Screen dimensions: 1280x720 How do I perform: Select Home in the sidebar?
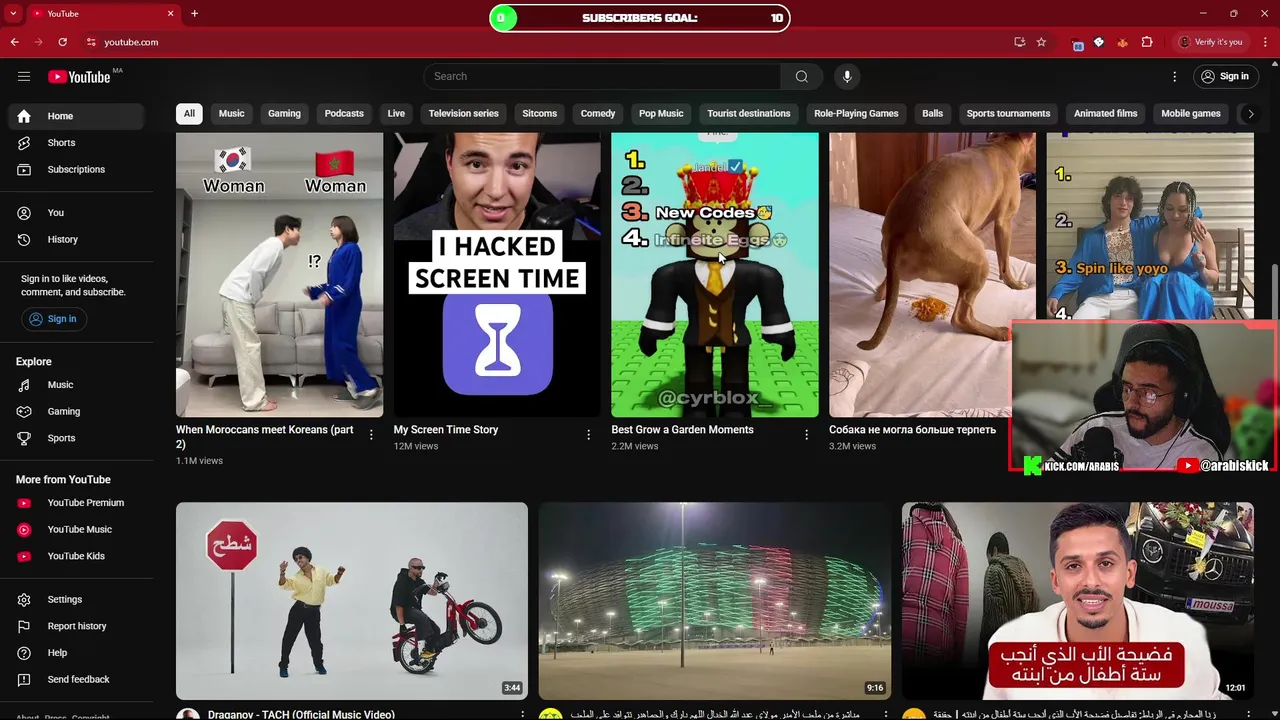[76, 116]
